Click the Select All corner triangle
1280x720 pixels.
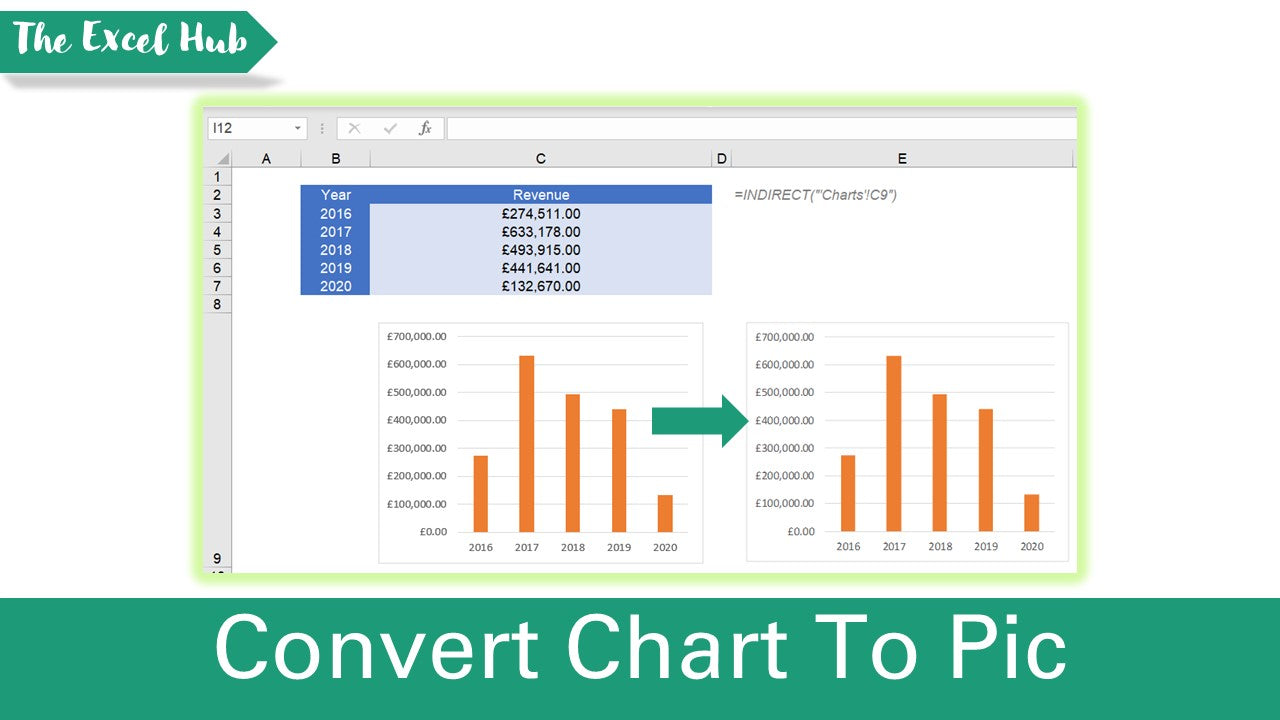(x=221, y=159)
